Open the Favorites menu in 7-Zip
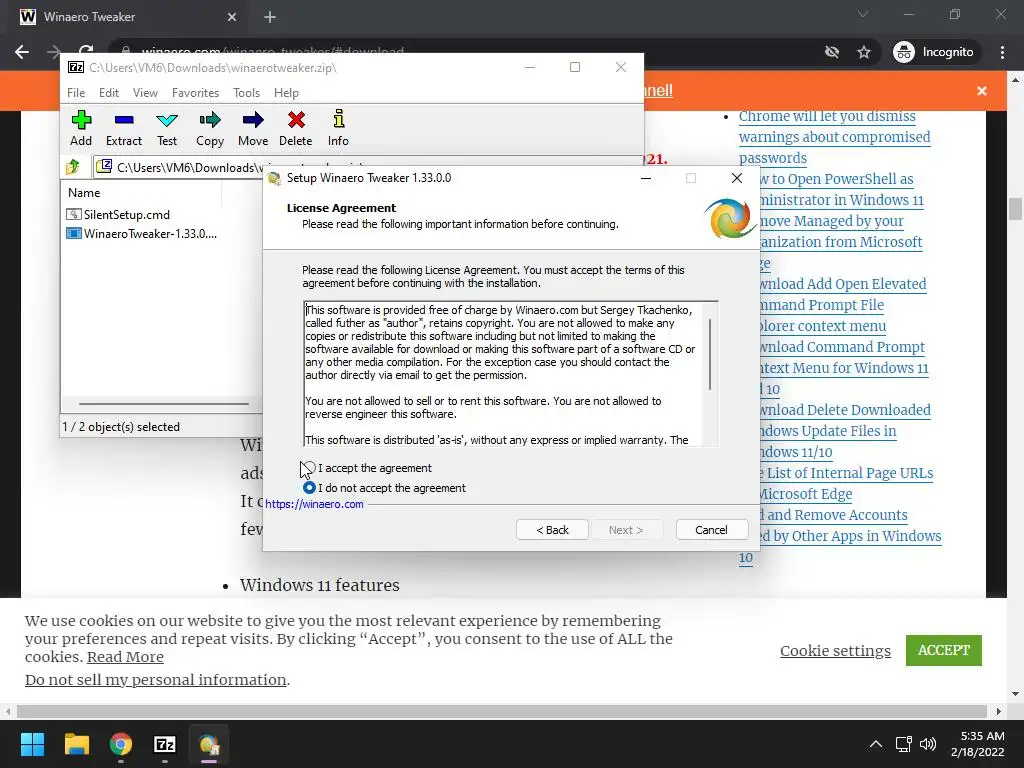The width and height of the screenshot is (1024, 768). point(195,93)
